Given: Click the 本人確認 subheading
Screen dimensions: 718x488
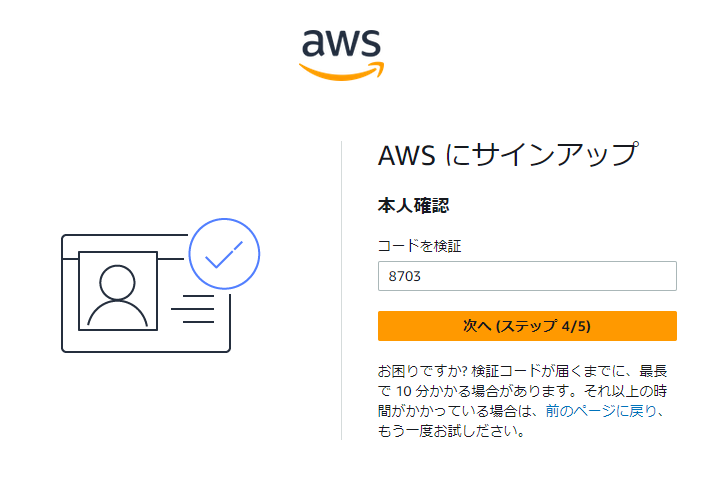Looking at the screenshot, I should point(413,206).
